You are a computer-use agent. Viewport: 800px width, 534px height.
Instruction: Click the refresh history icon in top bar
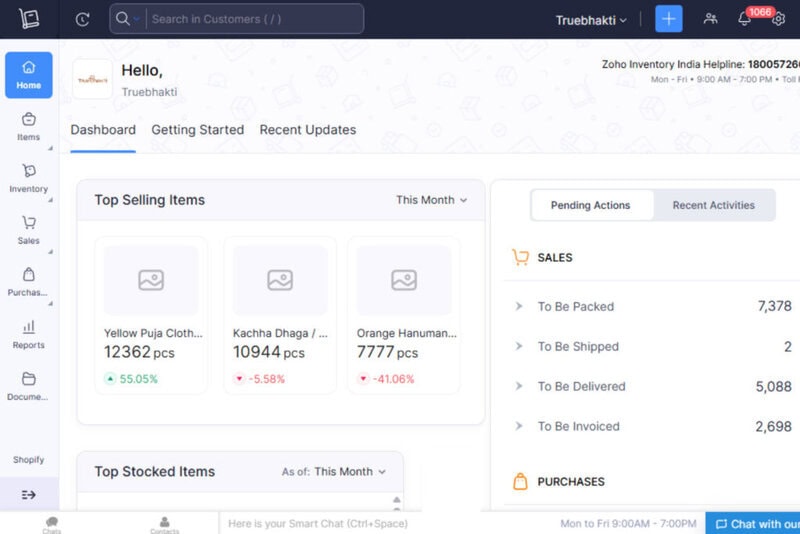pyautogui.click(x=83, y=19)
